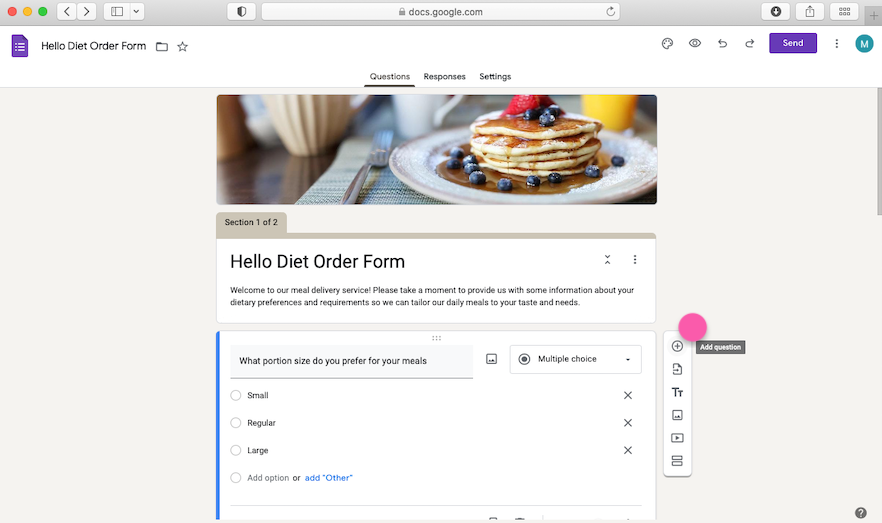Select the Regular radio option
882x523 pixels.
pyautogui.click(x=236, y=423)
